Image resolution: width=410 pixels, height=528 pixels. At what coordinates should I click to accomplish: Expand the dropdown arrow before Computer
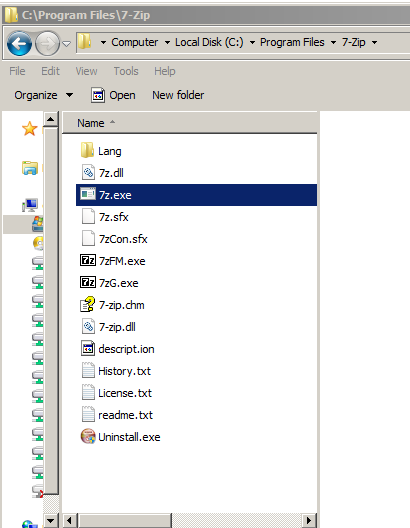(103, 42)
